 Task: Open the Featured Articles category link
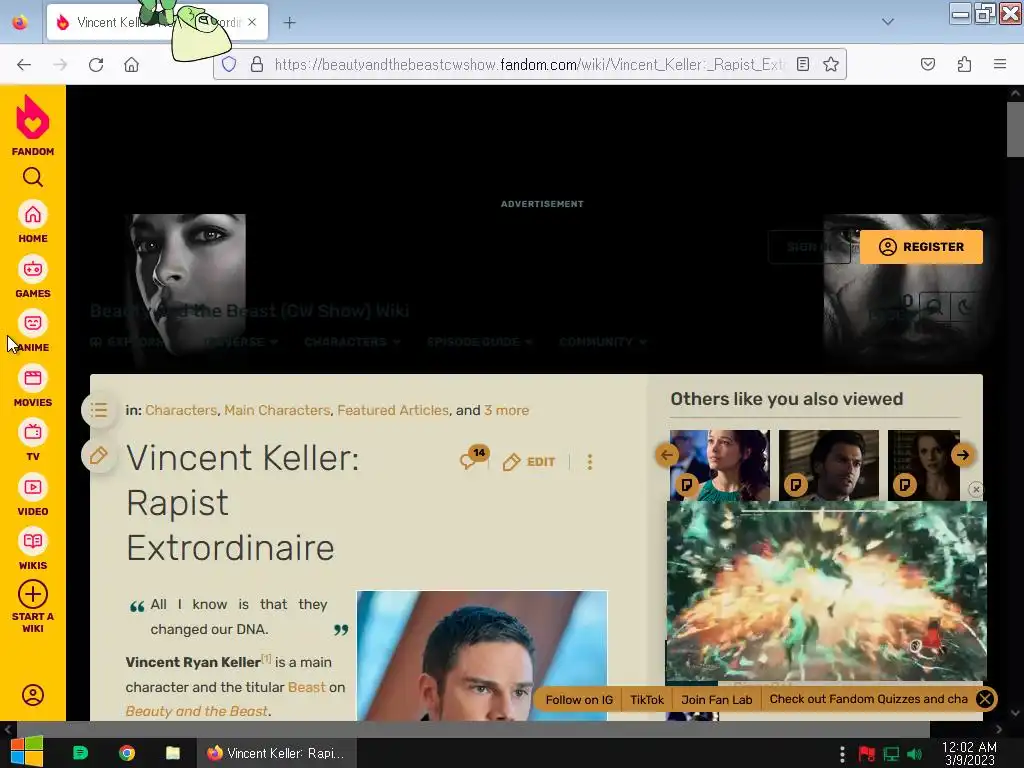[x=393, y=410]
